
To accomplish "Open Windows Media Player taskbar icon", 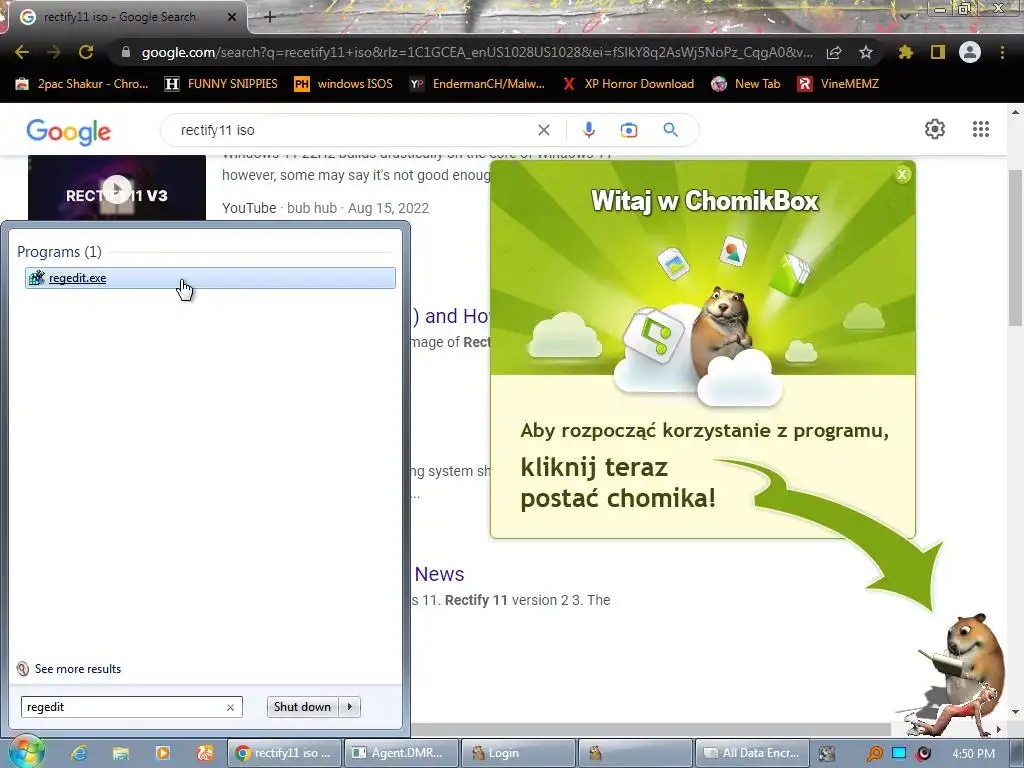I will coord(163,753).
